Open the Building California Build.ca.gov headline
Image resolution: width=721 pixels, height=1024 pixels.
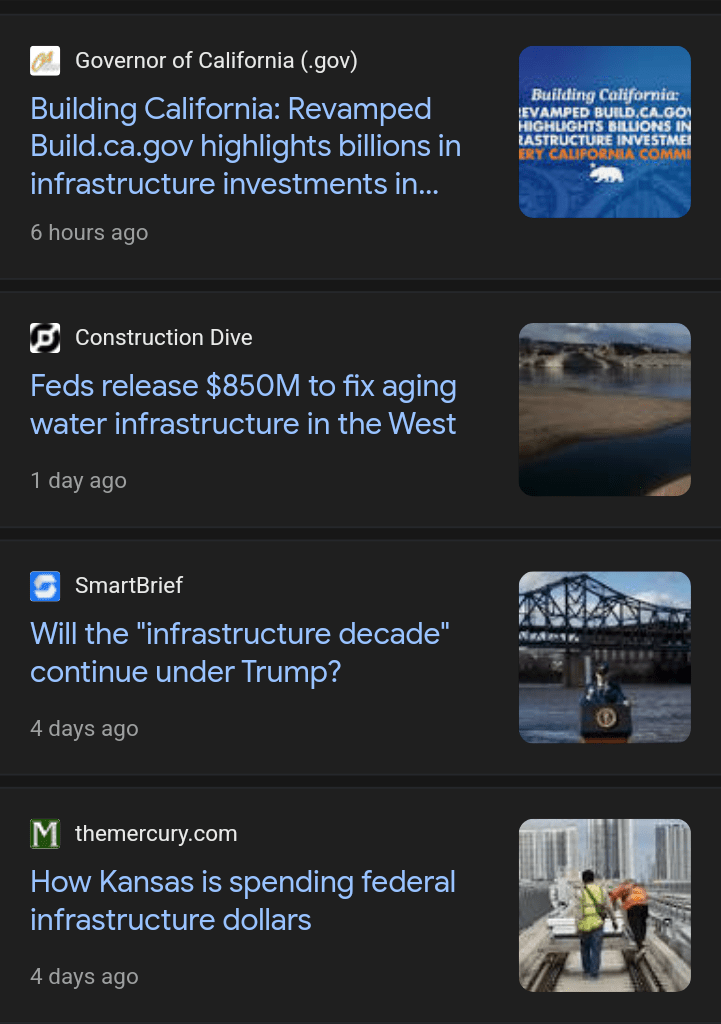click(x=245, y=146)
